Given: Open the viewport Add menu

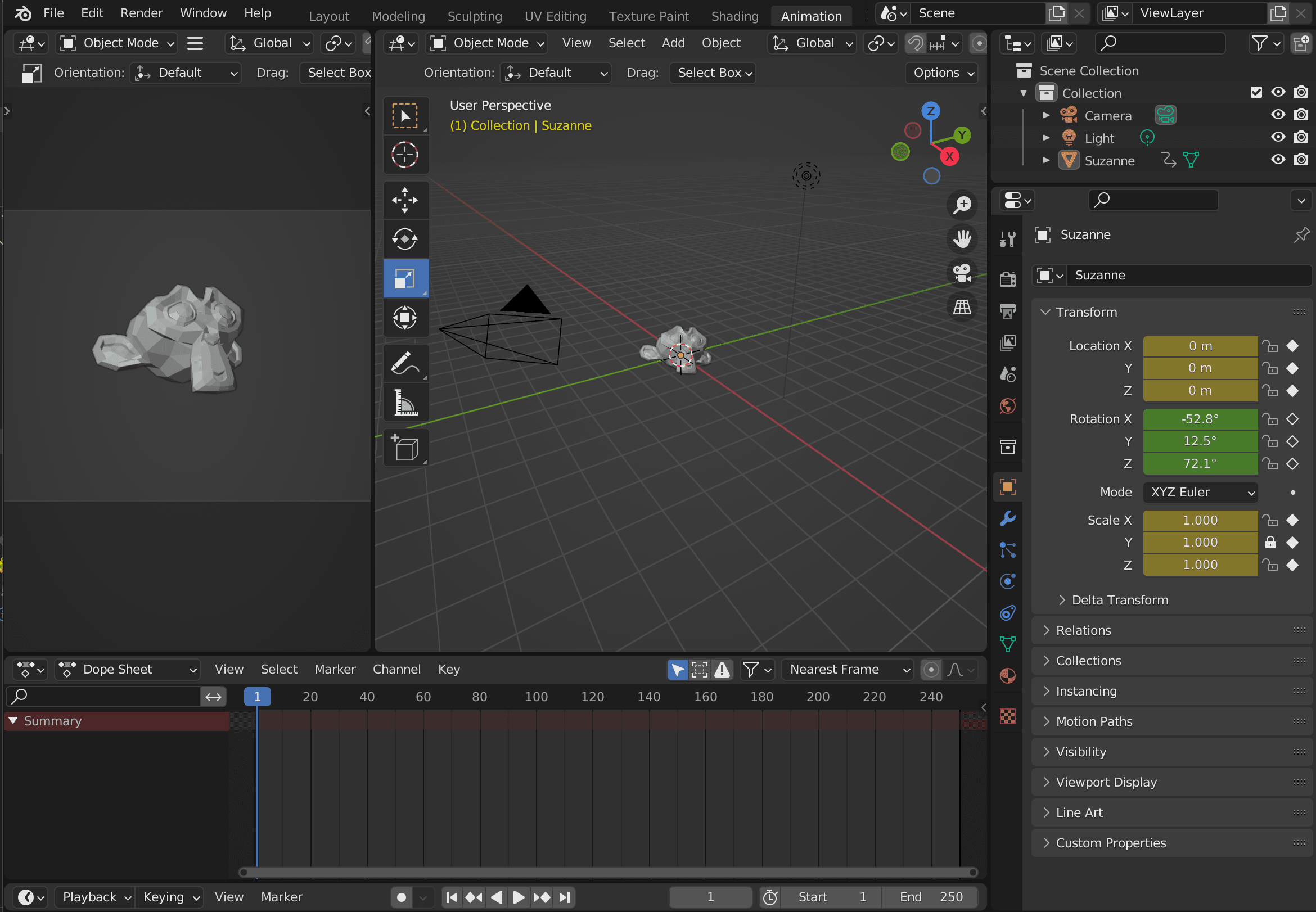Looking at the screenshot, I should (x=673, y=43).
